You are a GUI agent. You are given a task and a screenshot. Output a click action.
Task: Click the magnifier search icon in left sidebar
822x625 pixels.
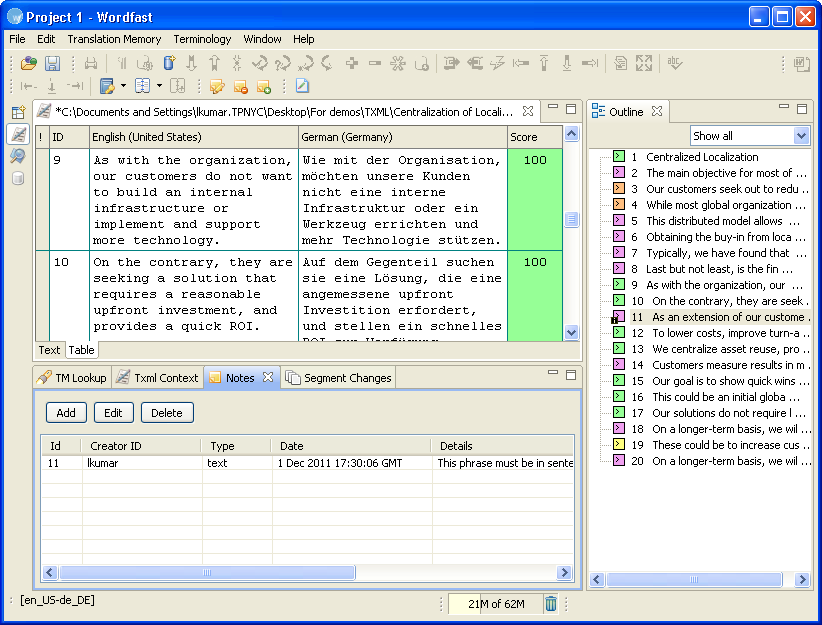tap(18, 156)
